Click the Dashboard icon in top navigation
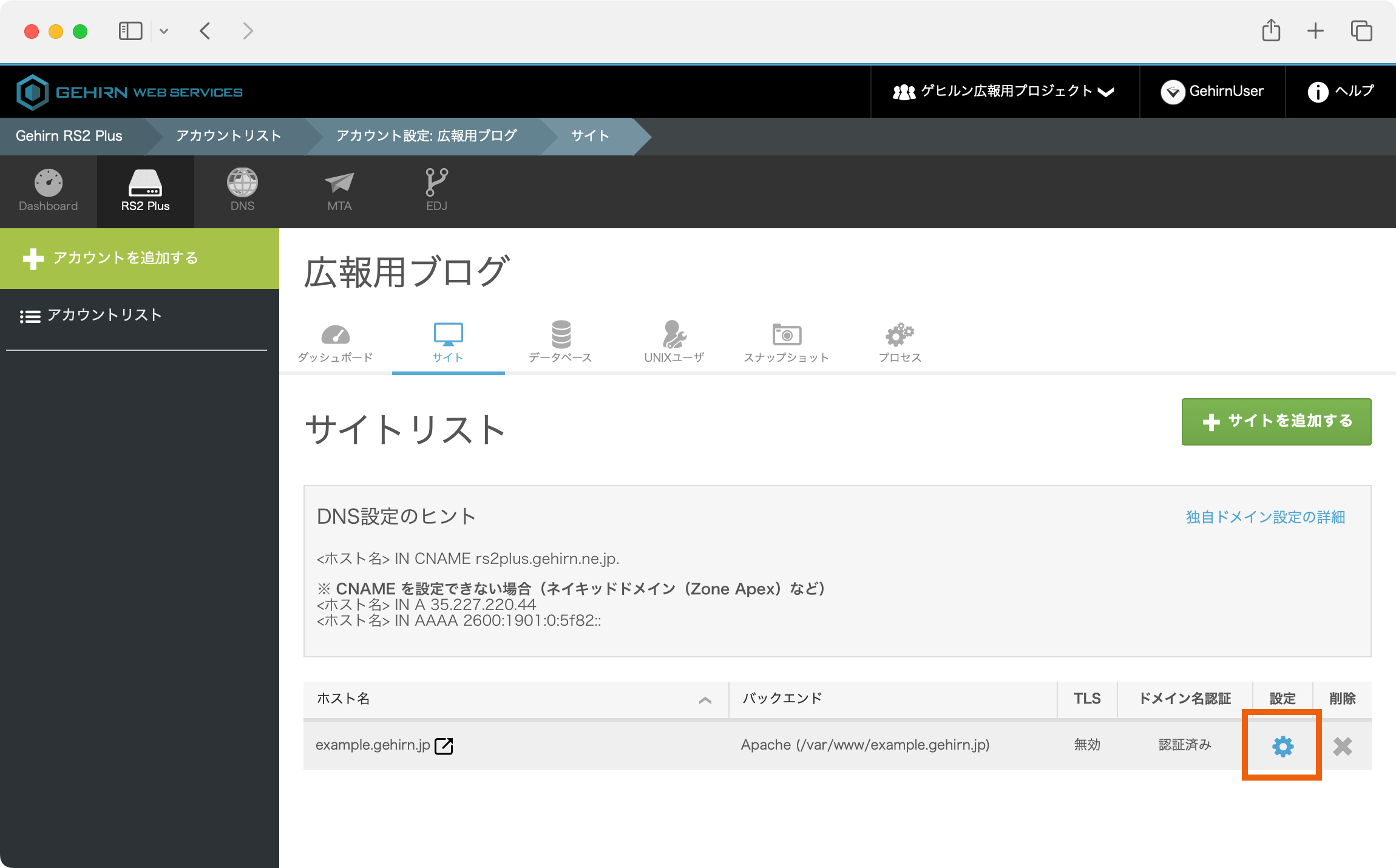This screenshot has width=1396, height=868. point(48,191)
